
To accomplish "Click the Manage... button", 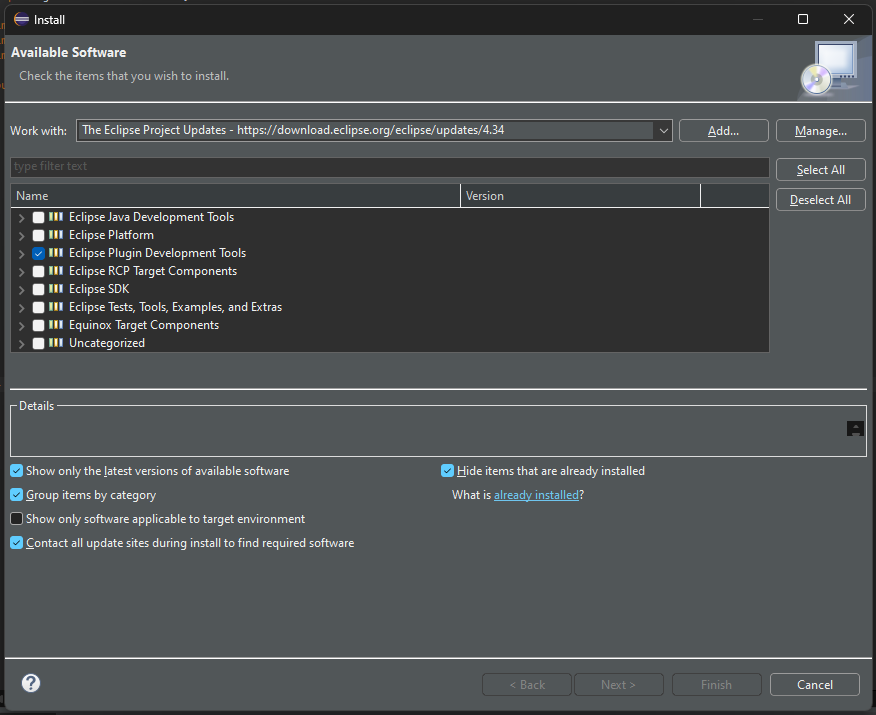I will point(821,131).
